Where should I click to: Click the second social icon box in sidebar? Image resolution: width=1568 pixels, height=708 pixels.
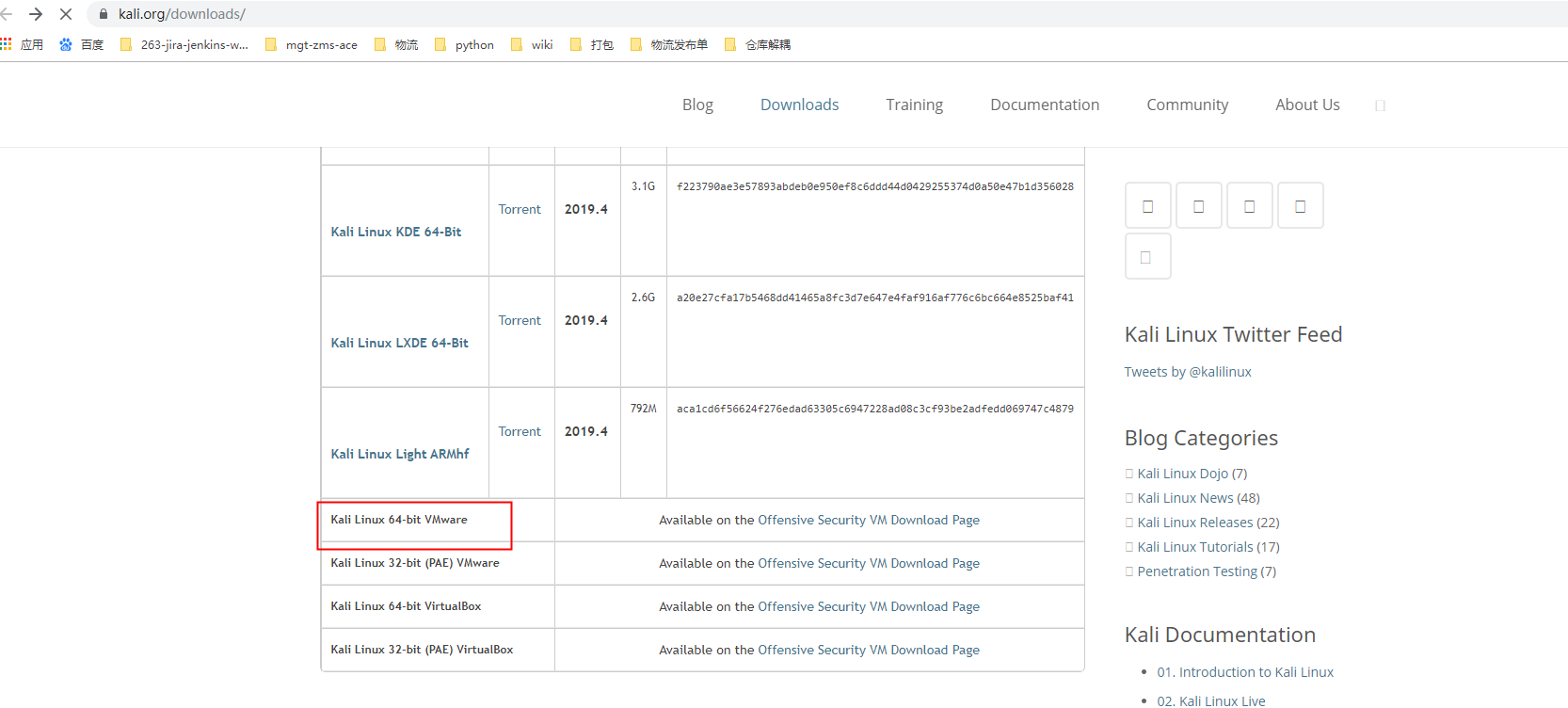pos(1199,205)
